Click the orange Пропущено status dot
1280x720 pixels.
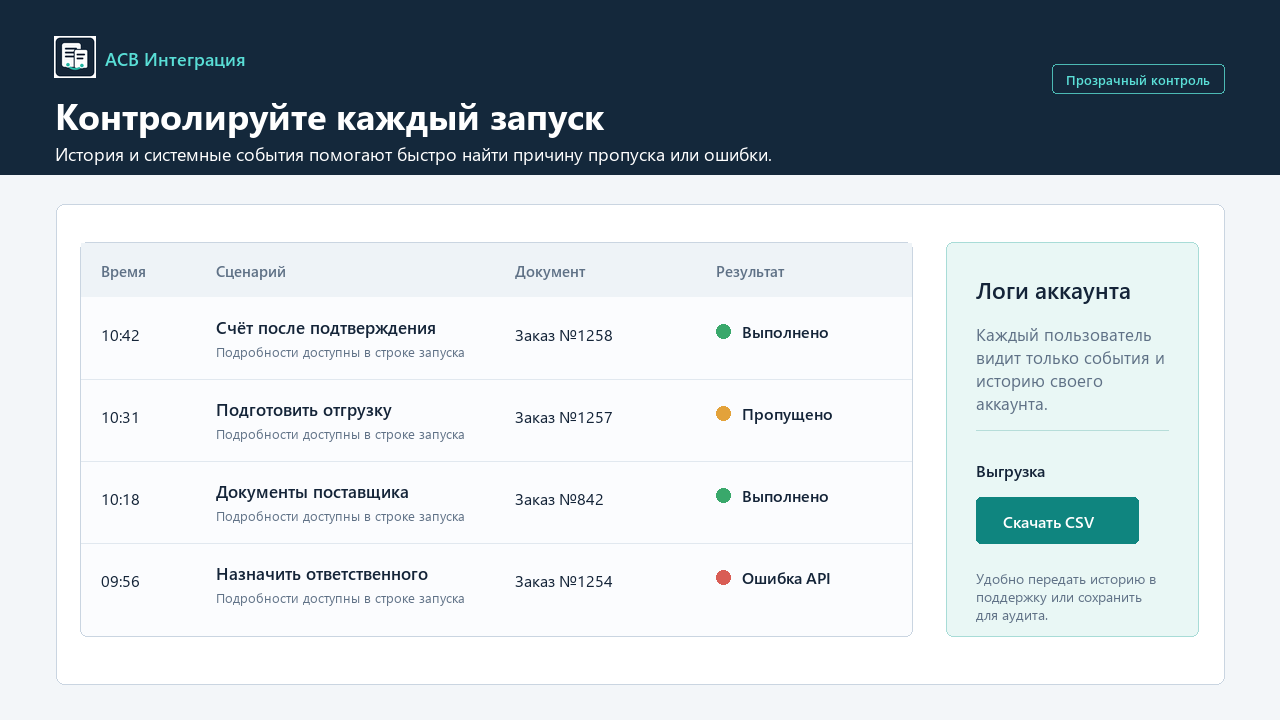coord(724,414)
